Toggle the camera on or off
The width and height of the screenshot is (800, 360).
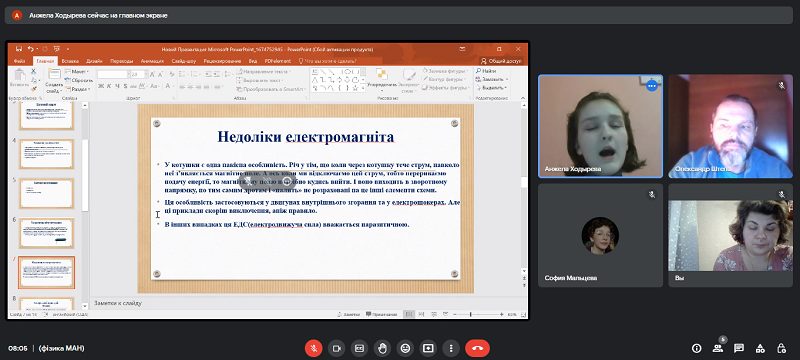pyautogui.click(x=336, y=348)
